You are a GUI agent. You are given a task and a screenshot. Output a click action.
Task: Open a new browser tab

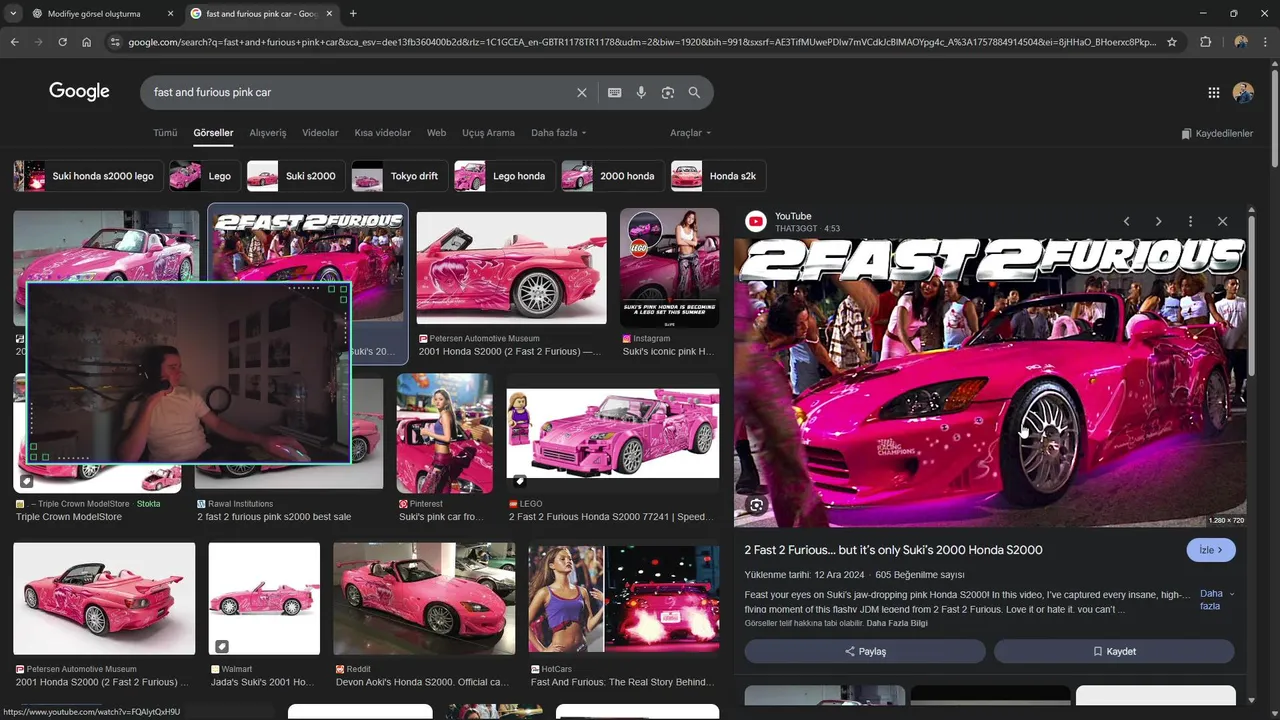point(353,14)
